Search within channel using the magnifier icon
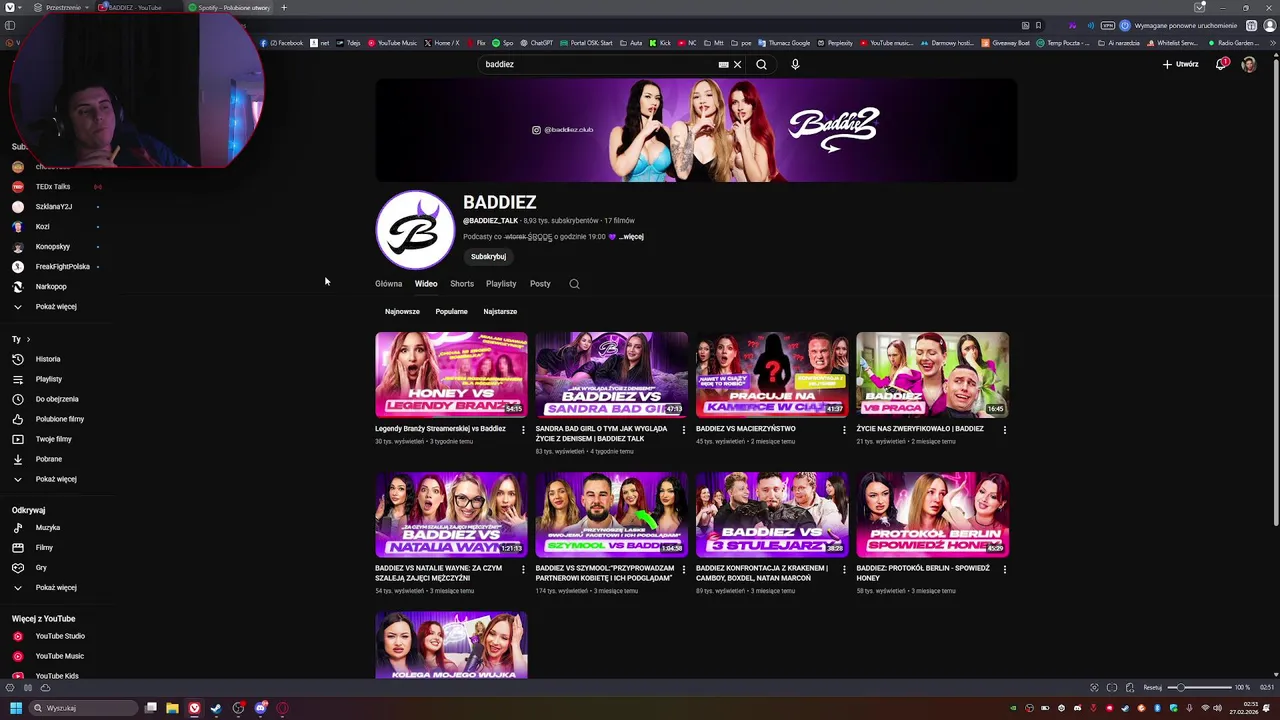The height and width of the screenshot is (720, 1280). (574, 284)
